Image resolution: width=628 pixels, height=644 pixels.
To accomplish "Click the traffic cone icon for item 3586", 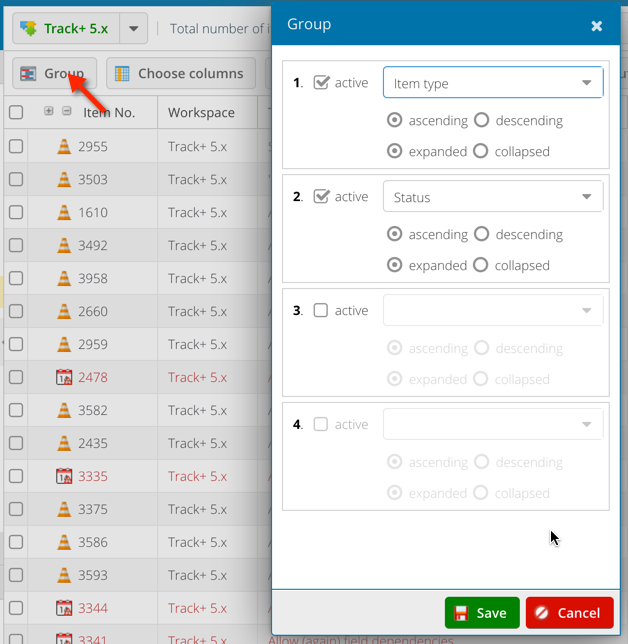I will [64, 543].
